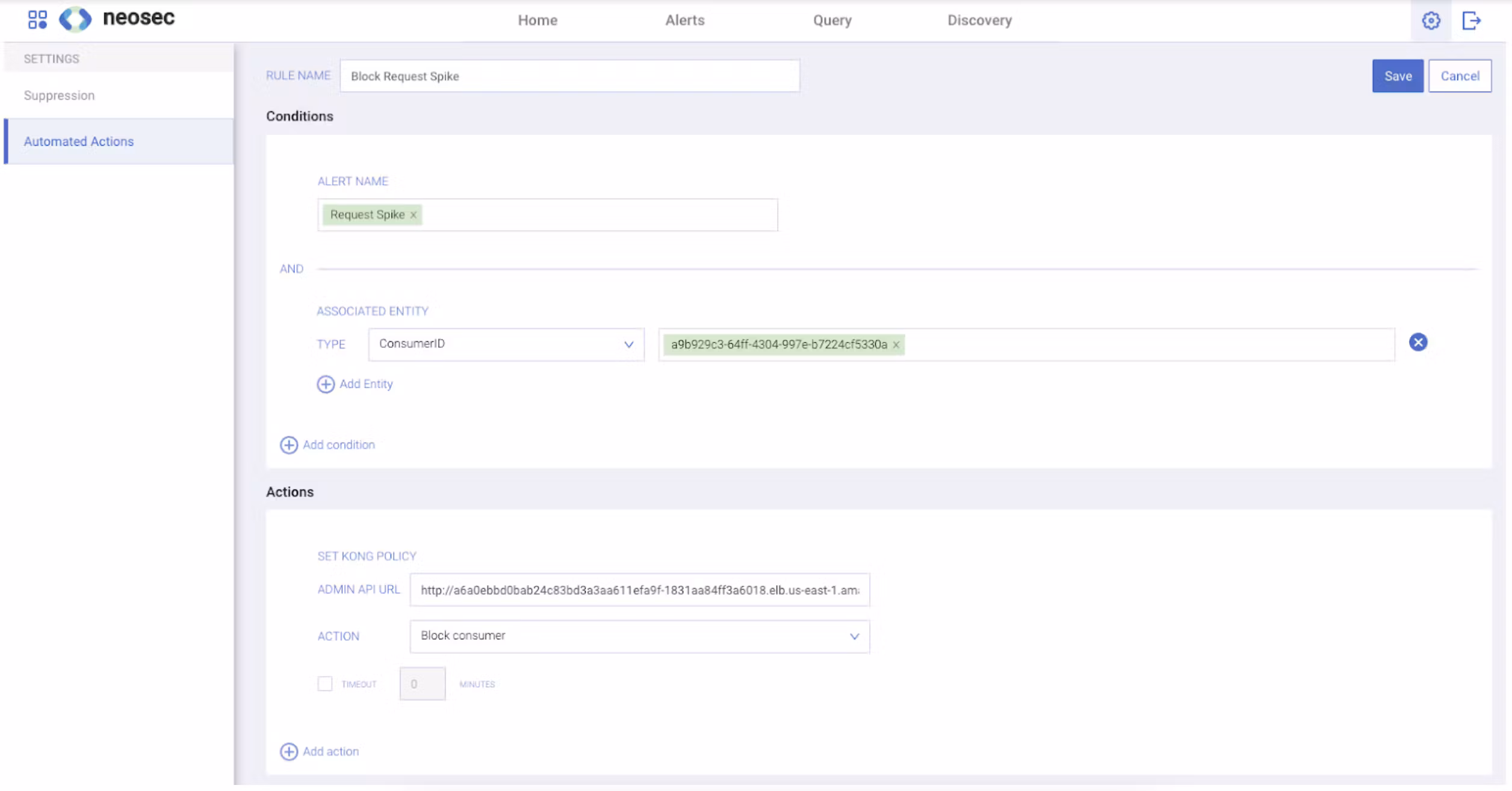
Task: Cancel editing the rule
Action: (1460, 76)
